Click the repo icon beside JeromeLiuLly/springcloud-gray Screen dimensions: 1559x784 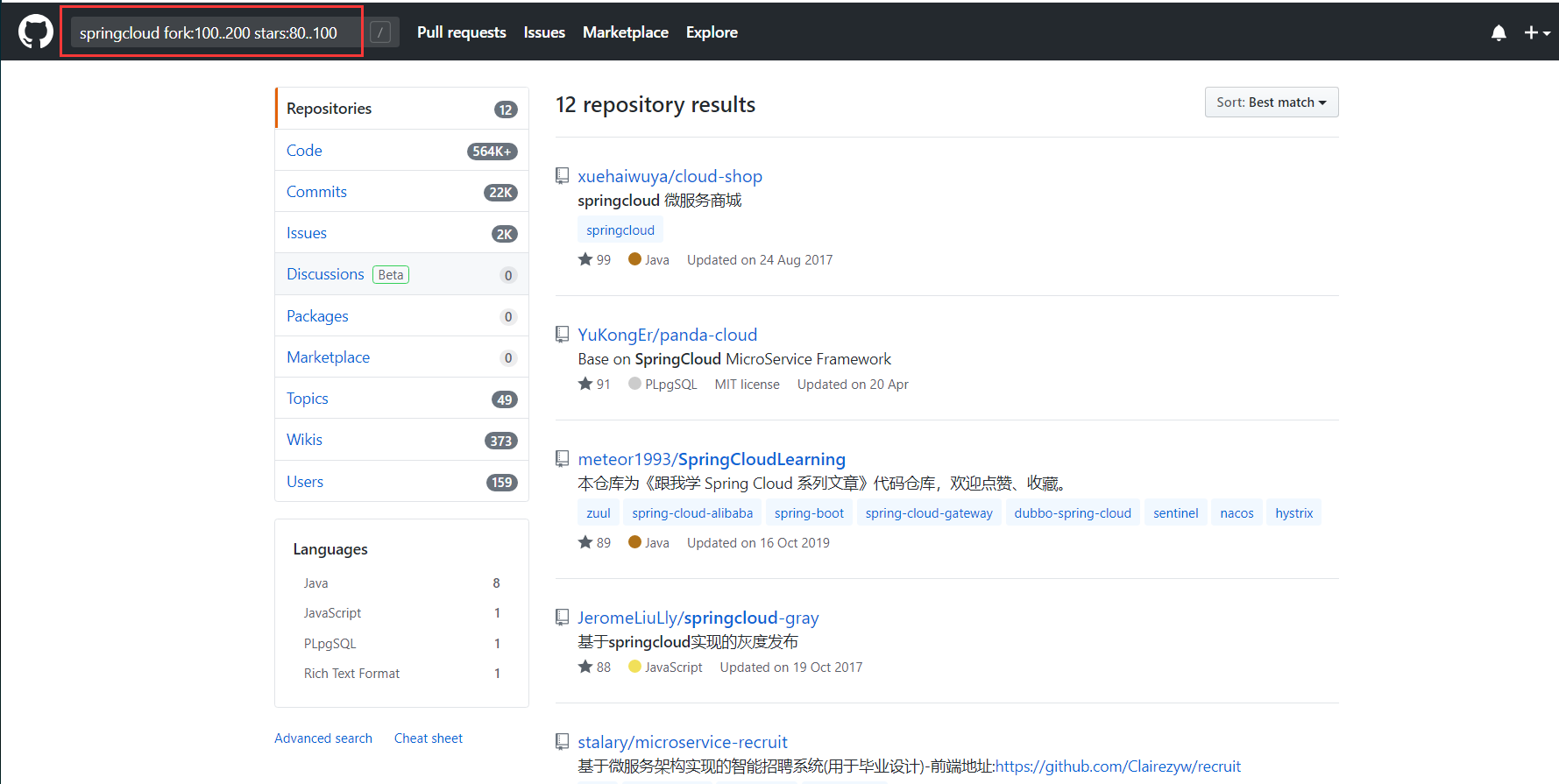(563, 618)
